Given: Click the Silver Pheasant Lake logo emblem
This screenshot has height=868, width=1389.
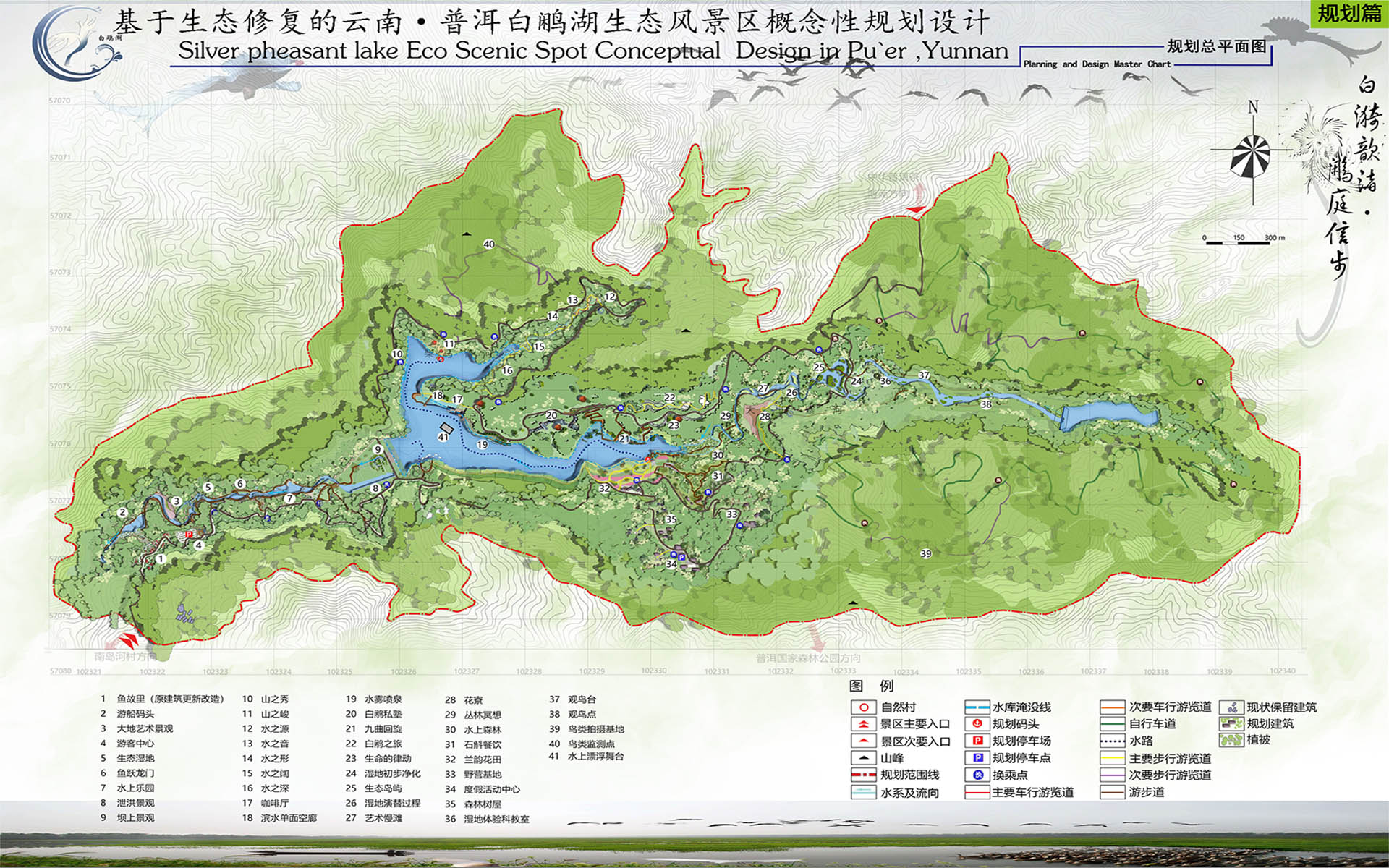Looking at the screenshot, I should coord(76,42).
